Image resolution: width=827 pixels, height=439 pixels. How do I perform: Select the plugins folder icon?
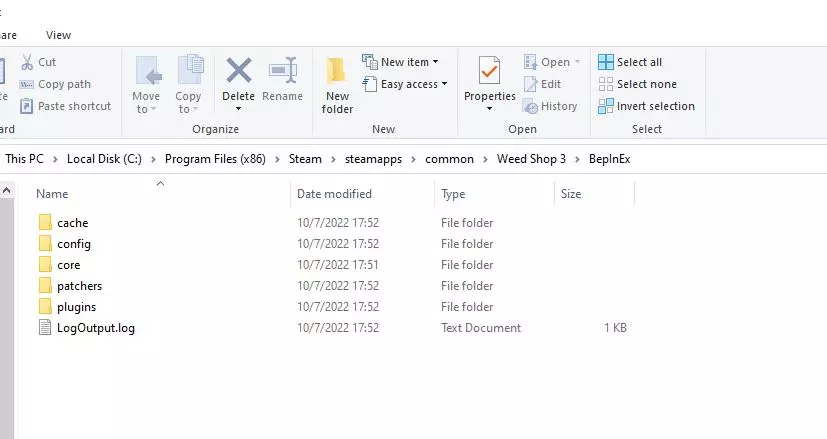(45, 307)
